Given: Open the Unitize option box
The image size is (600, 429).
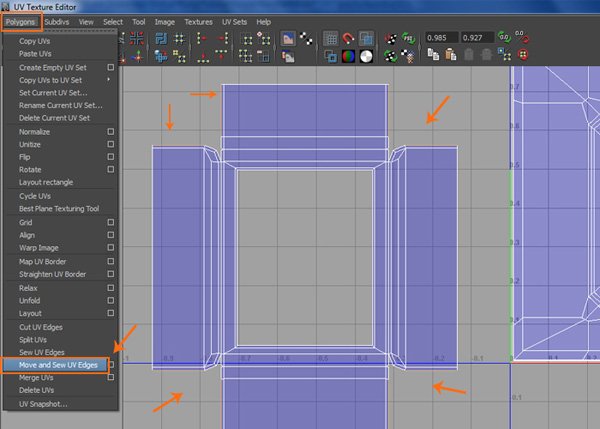Looking at the screenshot, I should [x=111, y=144].
